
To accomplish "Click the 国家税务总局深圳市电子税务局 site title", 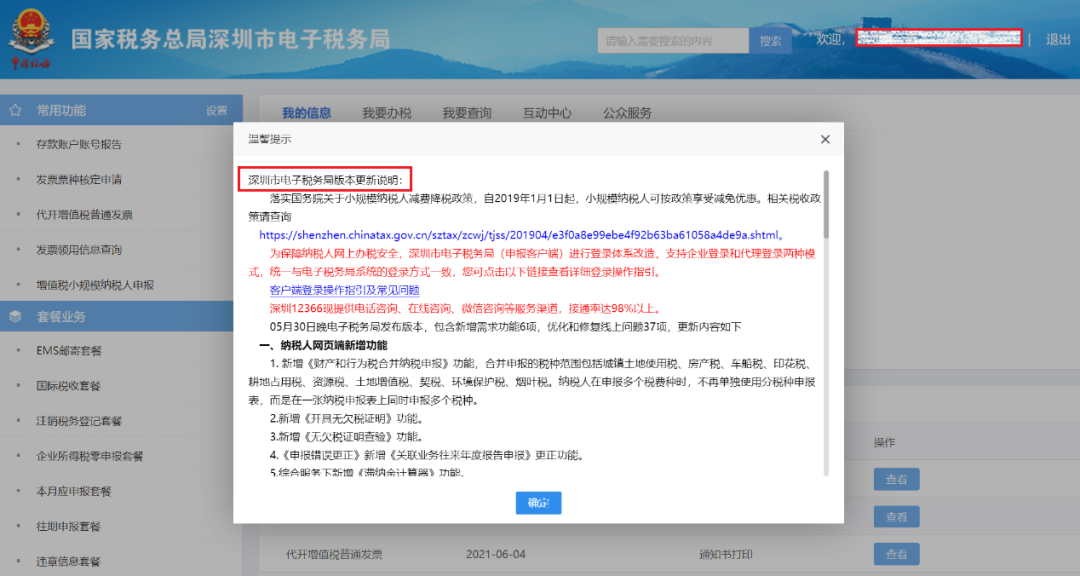I will pyautogui.click(x=230, y=39).
